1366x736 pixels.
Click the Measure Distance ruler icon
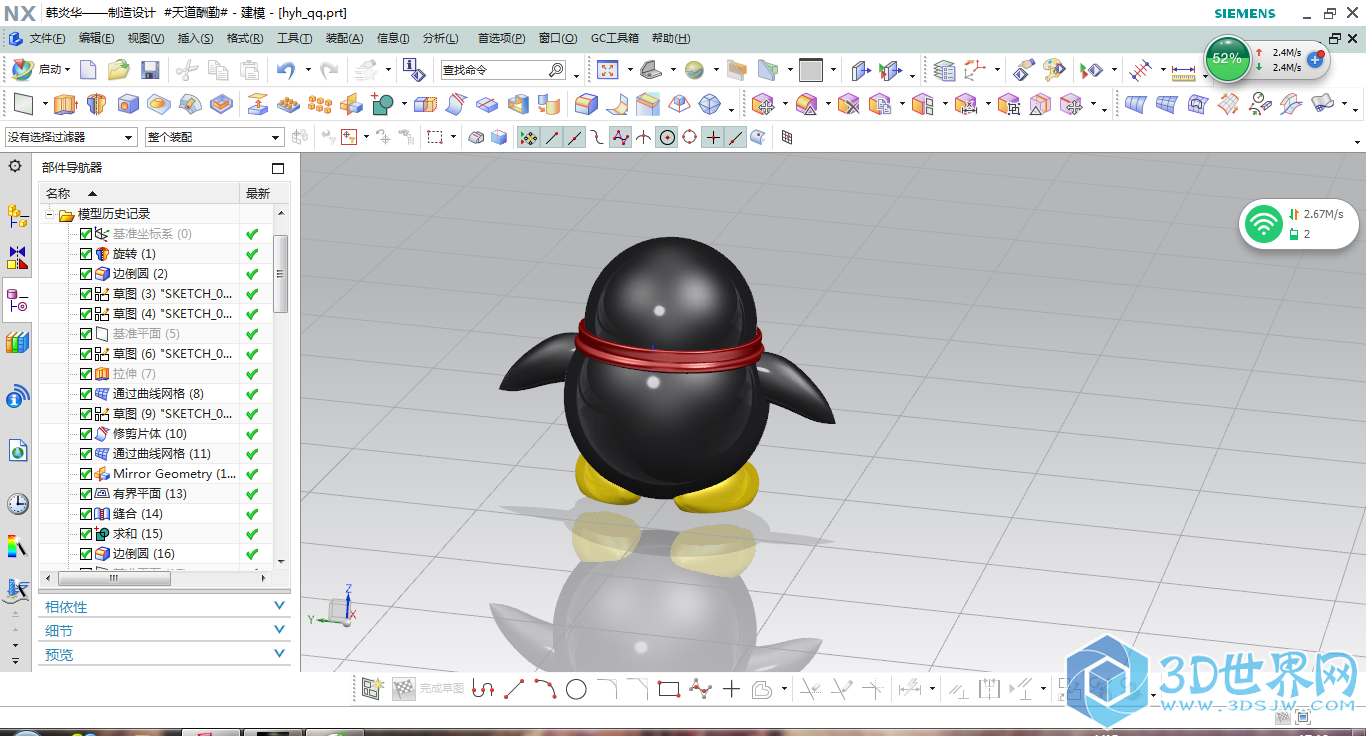pos(1184,71)
